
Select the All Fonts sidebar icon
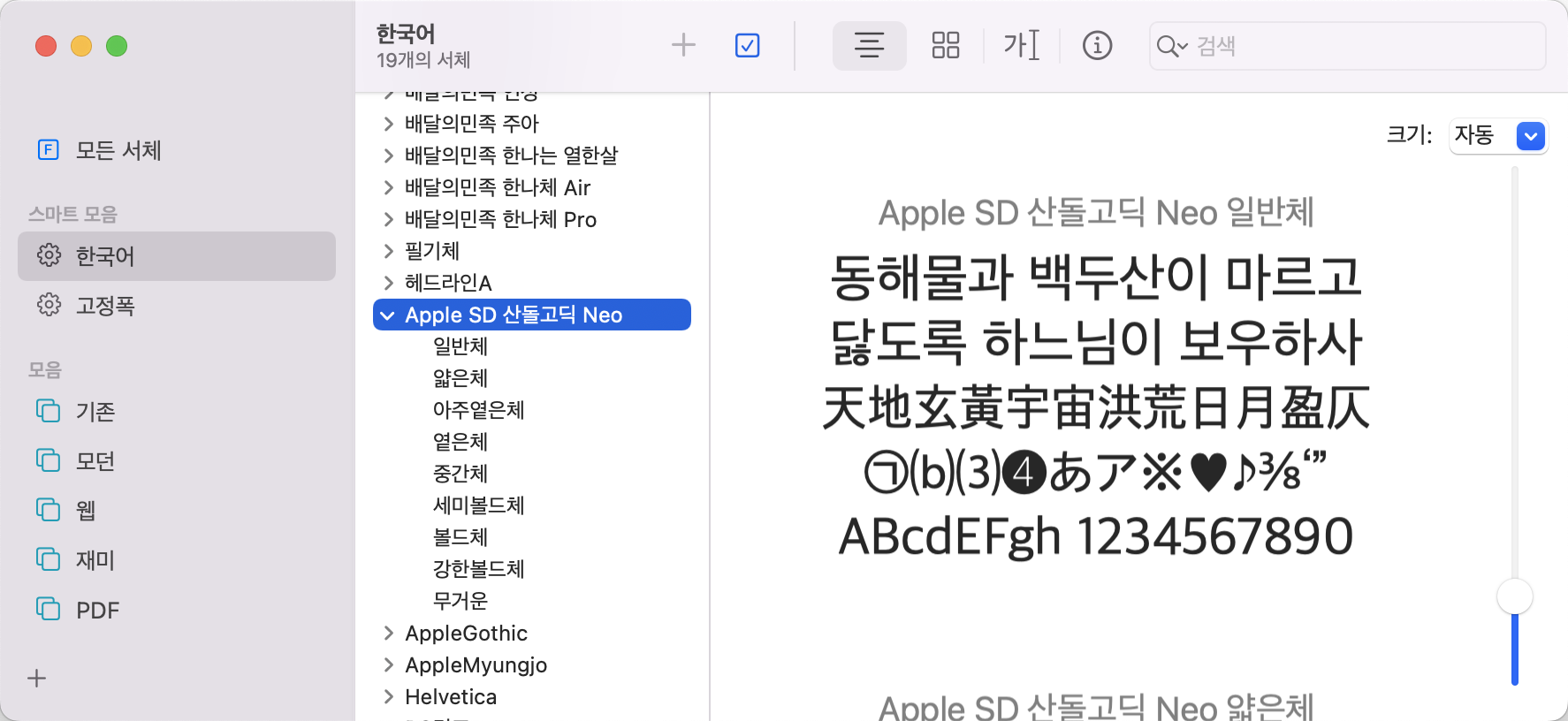click(49, 149)
